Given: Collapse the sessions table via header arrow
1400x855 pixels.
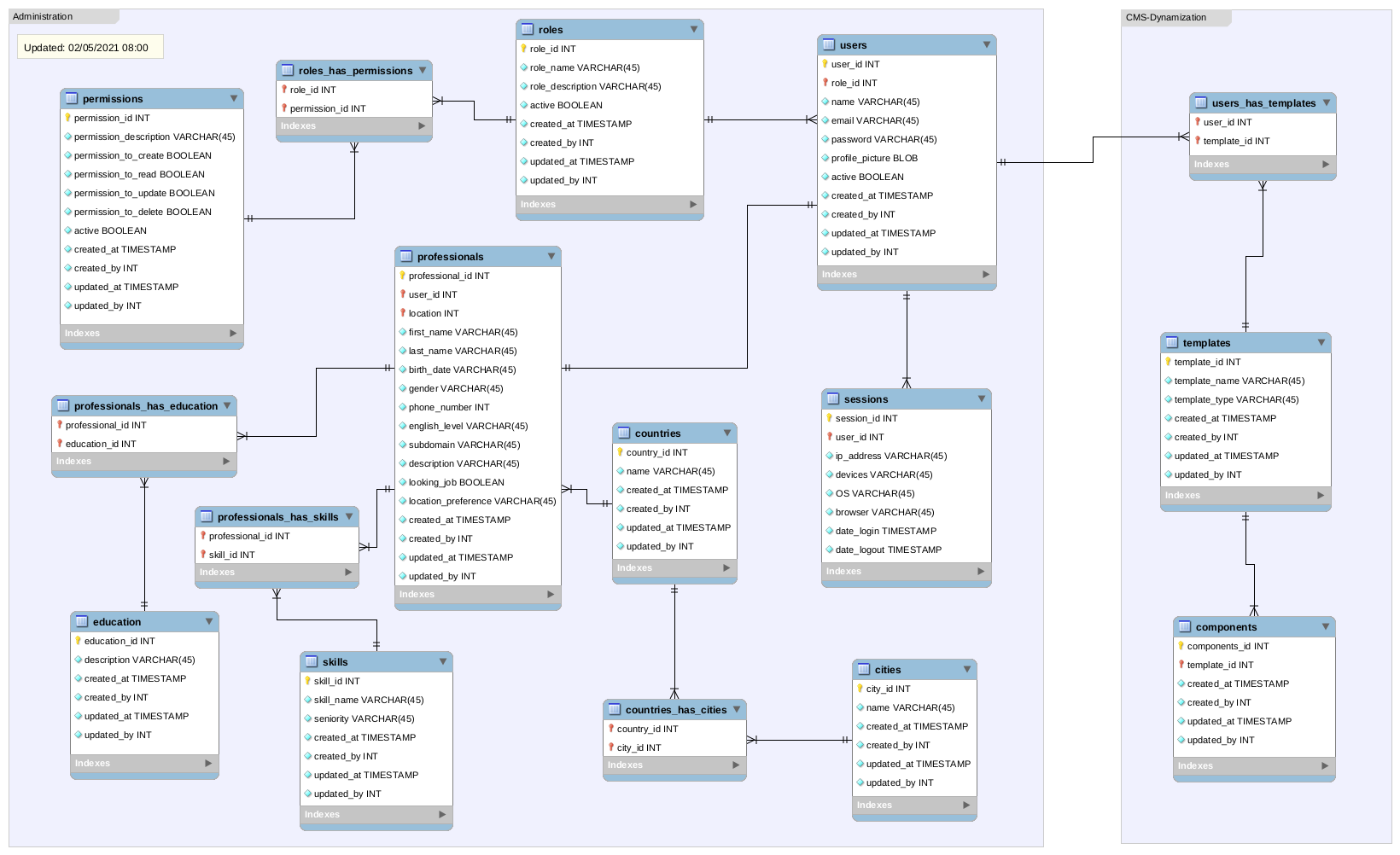Looking at the screenshot, I should click(982, 399).
